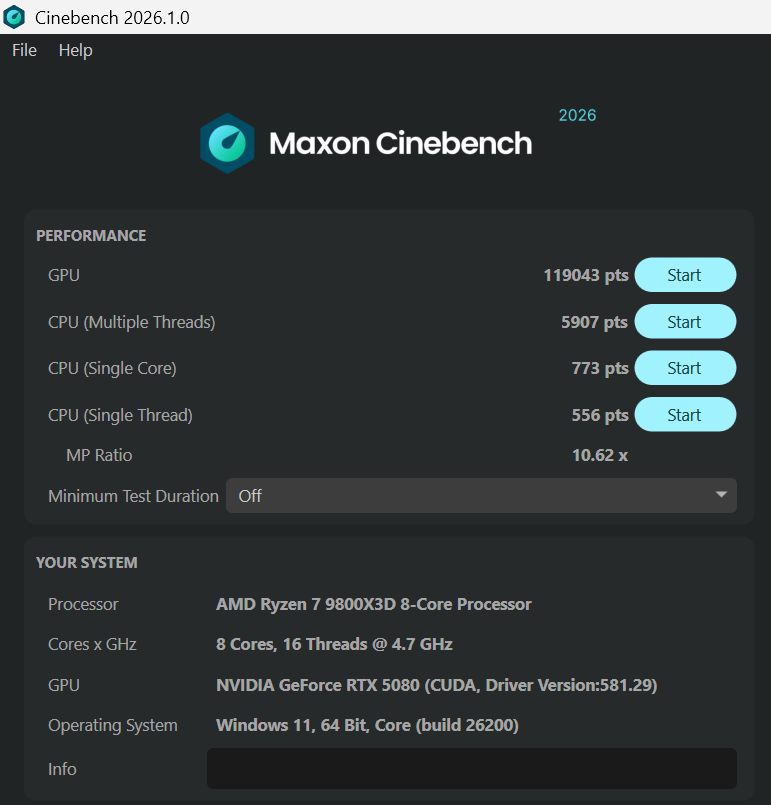Click the Maxon Cinebench title text
Viewport: 771px width, 805px height.
coord(400,143)
